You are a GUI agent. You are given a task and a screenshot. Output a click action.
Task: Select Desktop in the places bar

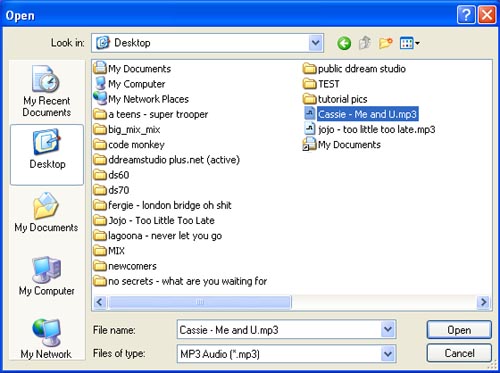pos(47,155)
